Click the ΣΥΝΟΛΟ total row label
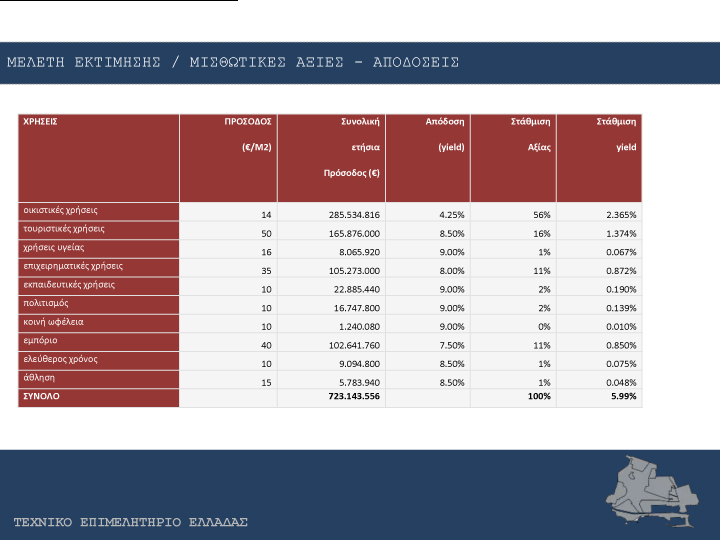The height and width of the screenshot is (540, 720). pos(42,397)
